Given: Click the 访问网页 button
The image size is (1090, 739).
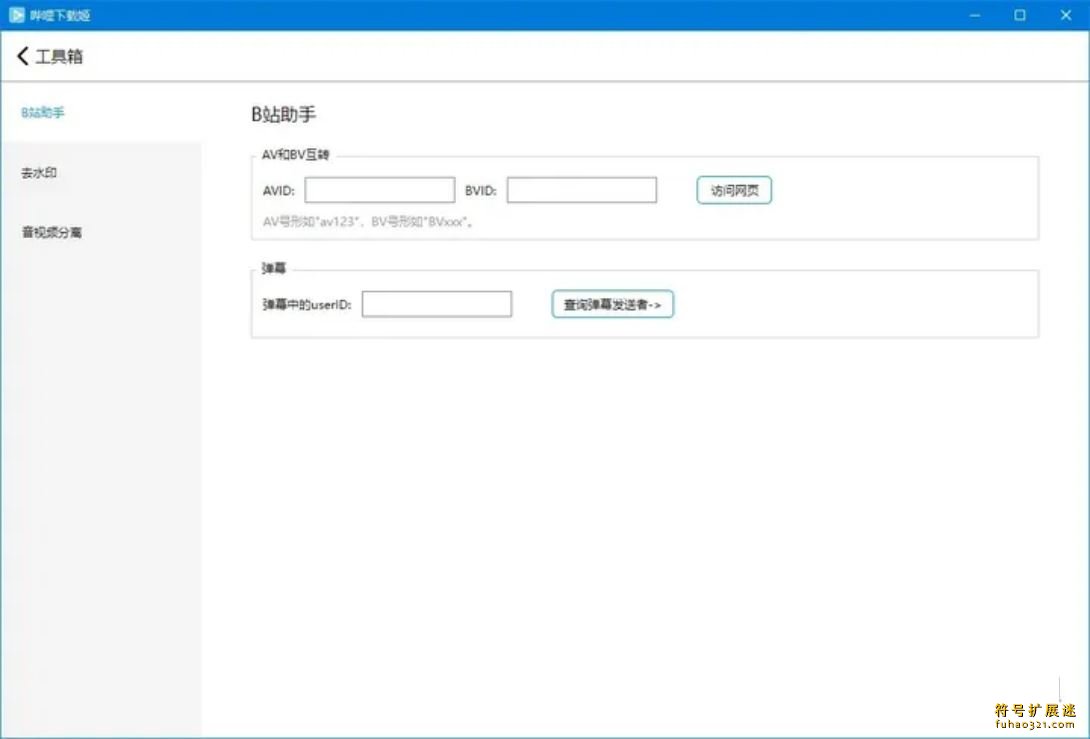Looking at the screenshot, I should point(734,190).
